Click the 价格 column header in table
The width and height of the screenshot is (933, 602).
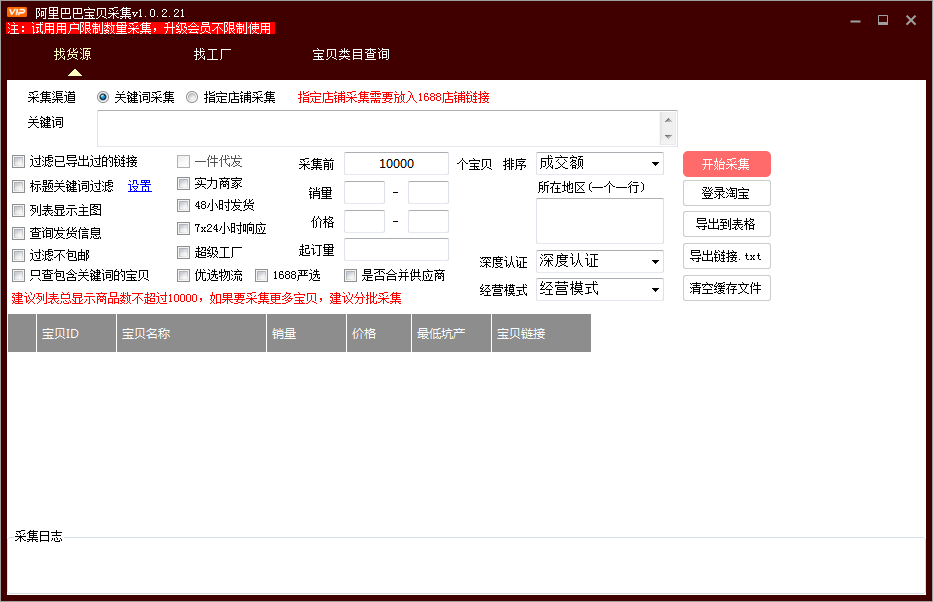(x=379, y=334)
